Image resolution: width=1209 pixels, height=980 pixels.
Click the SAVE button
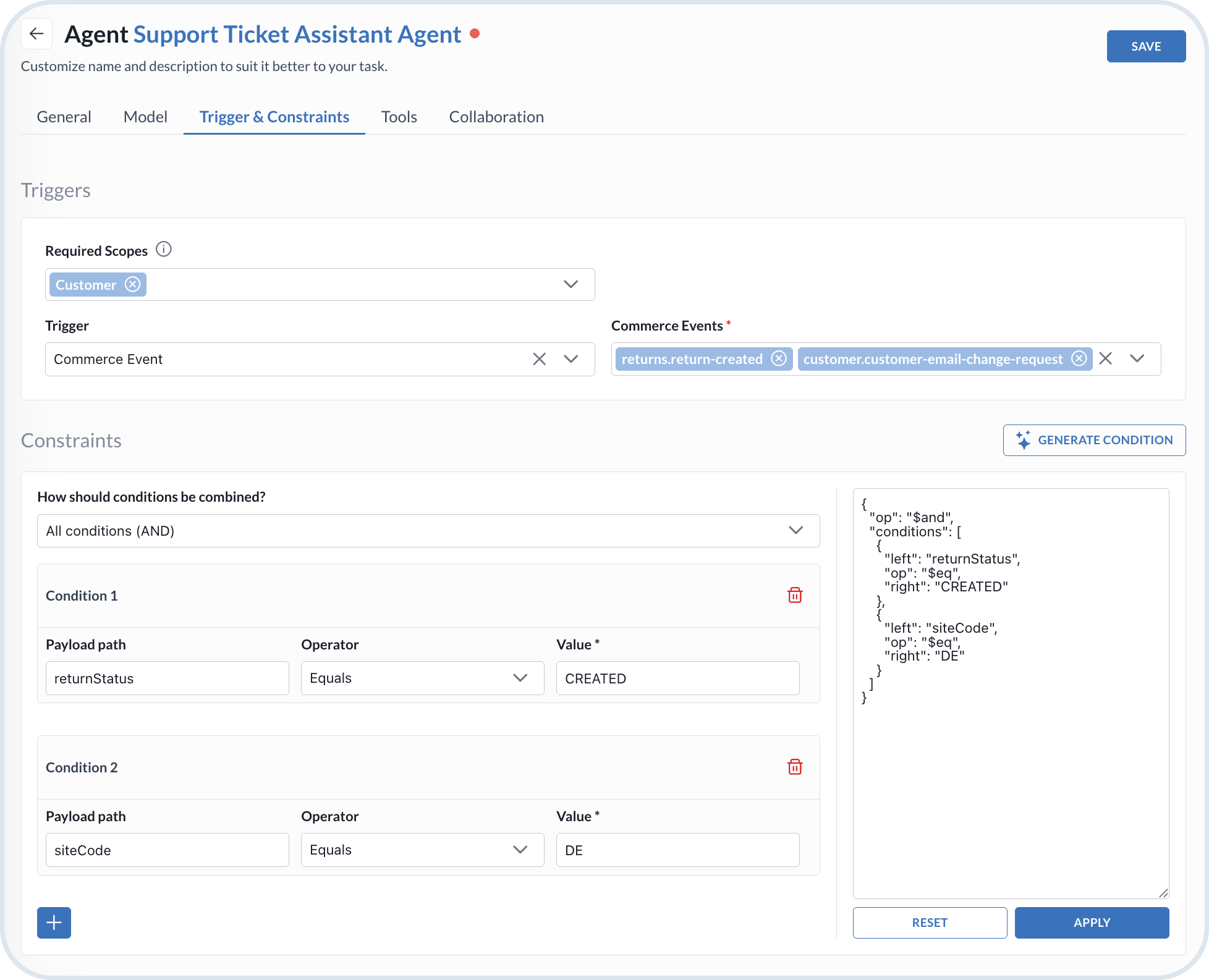1146,46
